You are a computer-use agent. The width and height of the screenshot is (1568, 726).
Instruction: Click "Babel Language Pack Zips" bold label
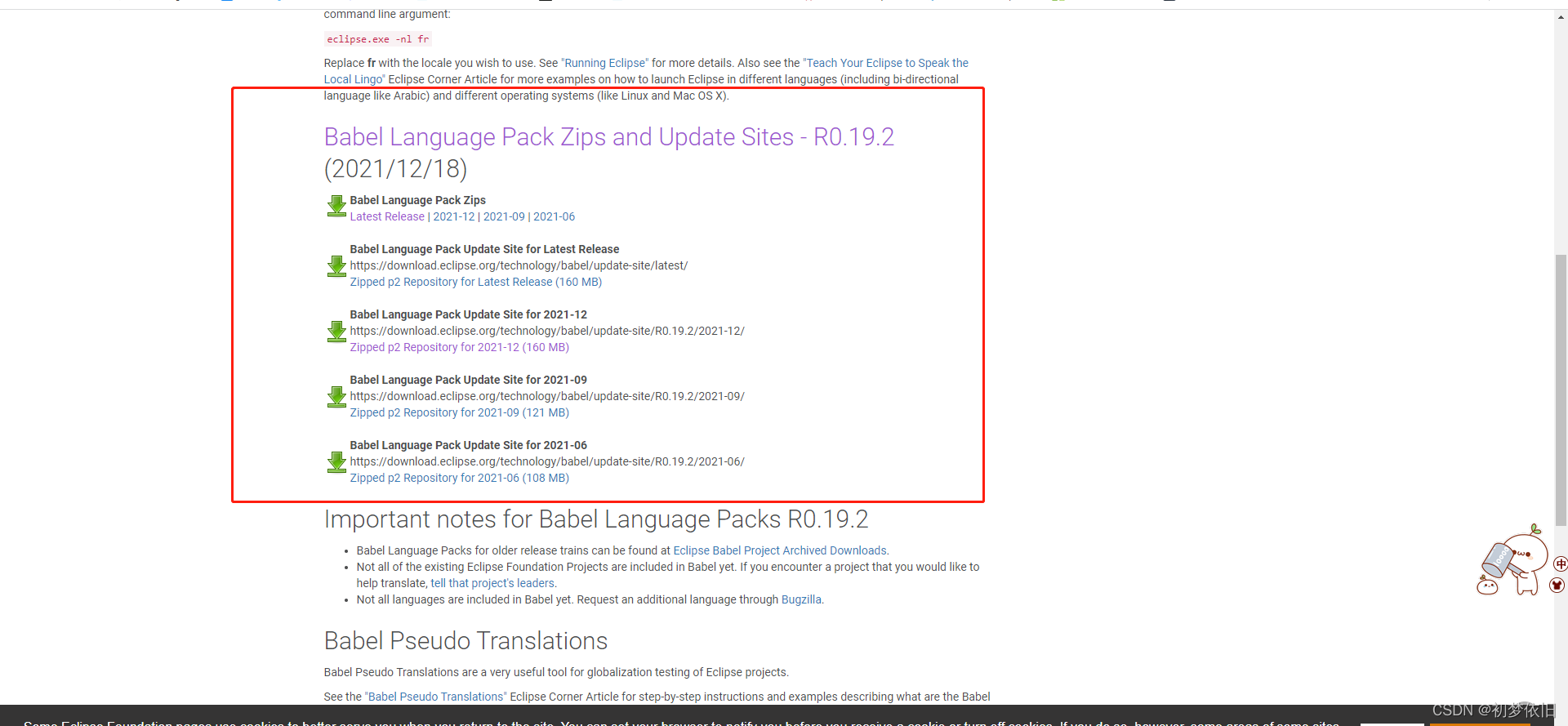(418, 200)
